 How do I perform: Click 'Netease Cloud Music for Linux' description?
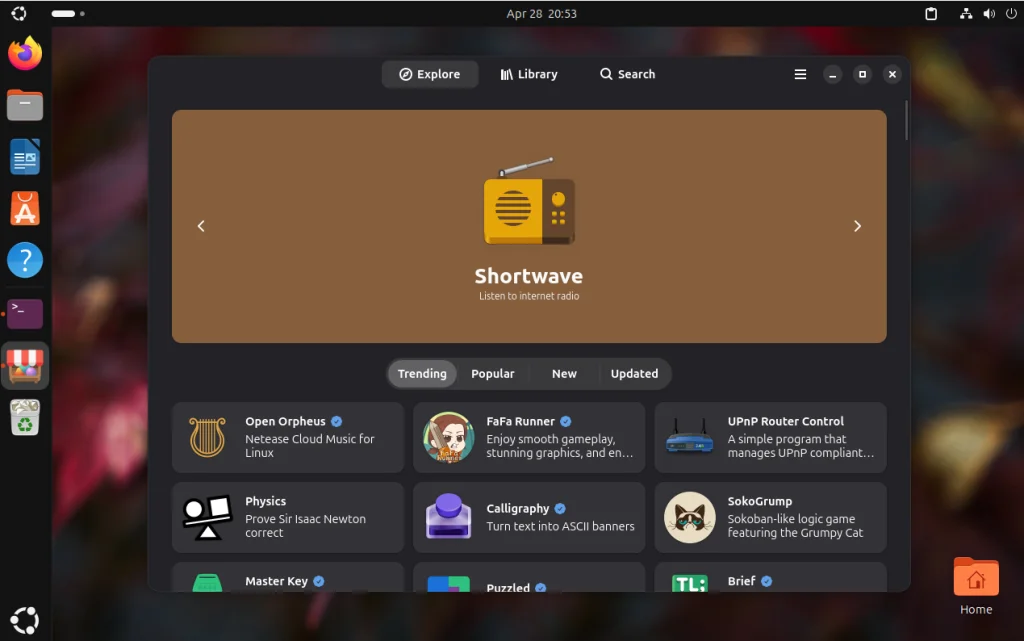(310, 446)
